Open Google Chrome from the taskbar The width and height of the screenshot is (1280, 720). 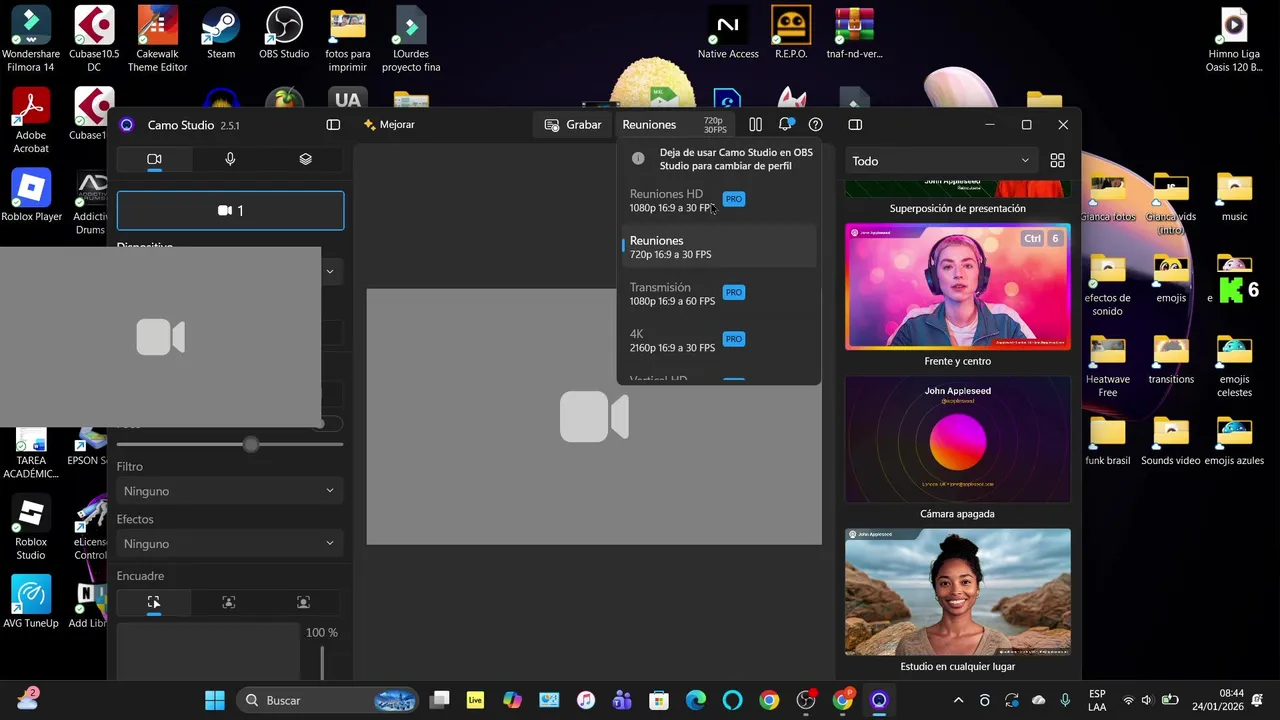click(x=769, y=700)
